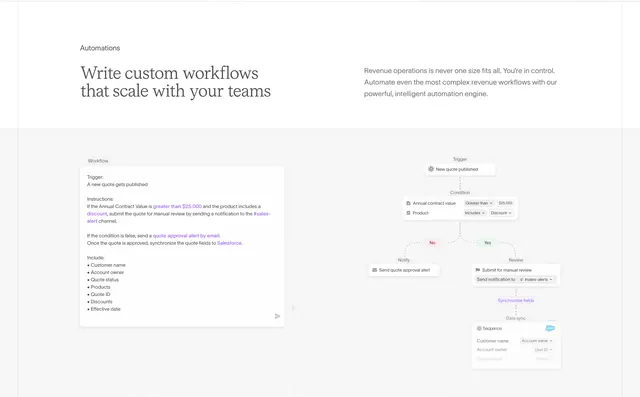Click the purple discount highlighted word
The height and width of the screenshot is (397, 640).
[97, 214]
